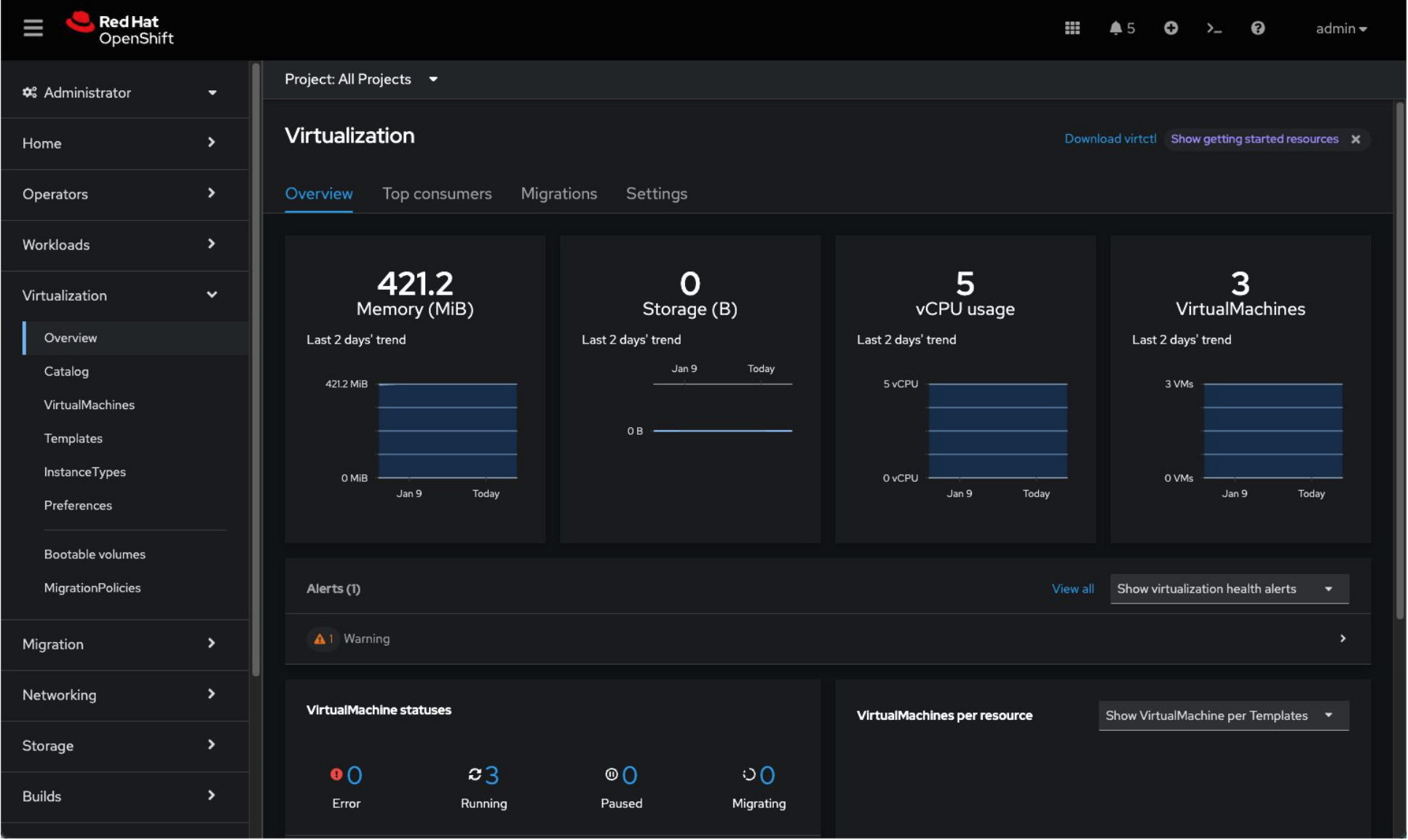Open the help question mark icon
Viewport: 1408px width, 840px height.
pos(1257,28)
